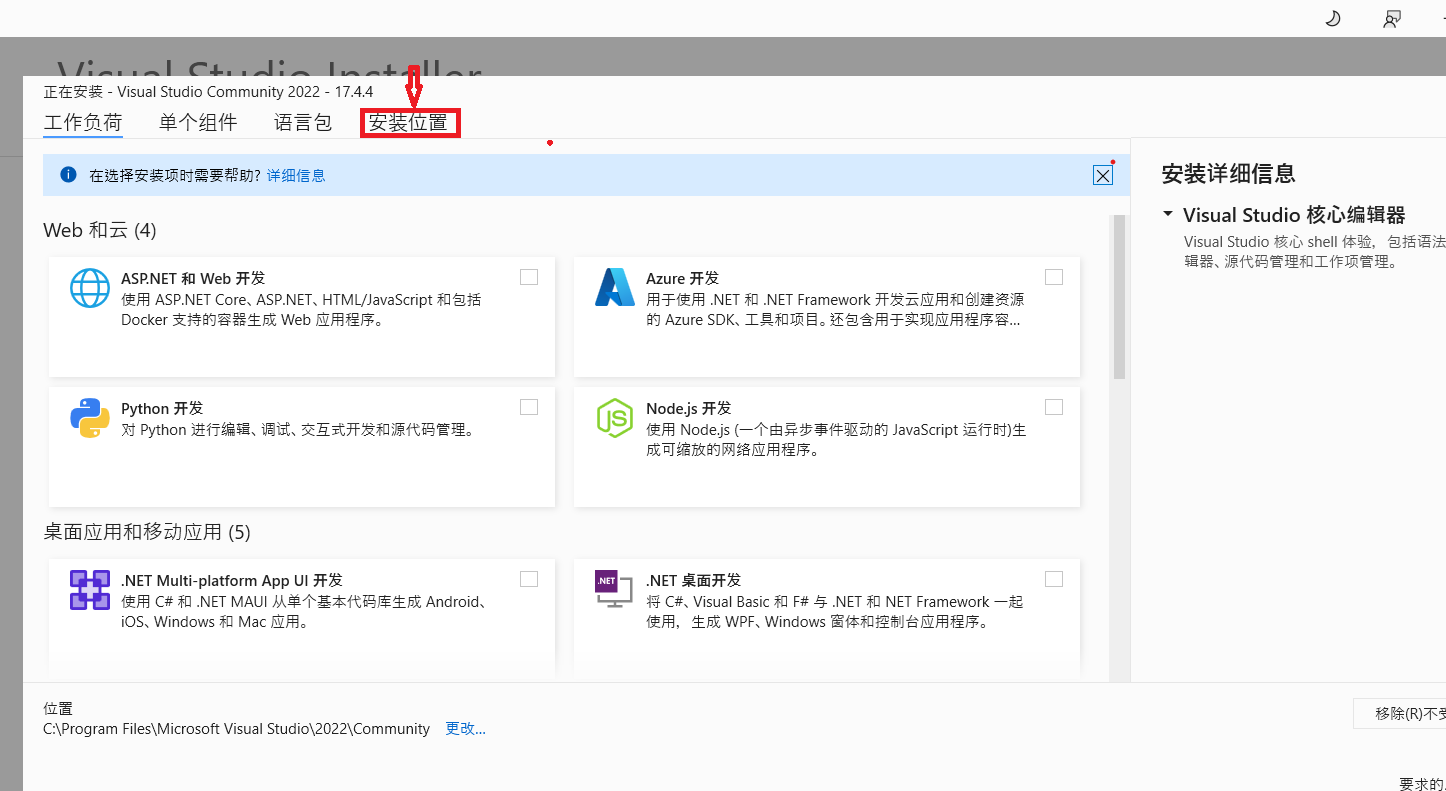This screenshot has width=1446, height=791.
Task: Click the .NET MAUI workload icon
Action: click(90, 590)
